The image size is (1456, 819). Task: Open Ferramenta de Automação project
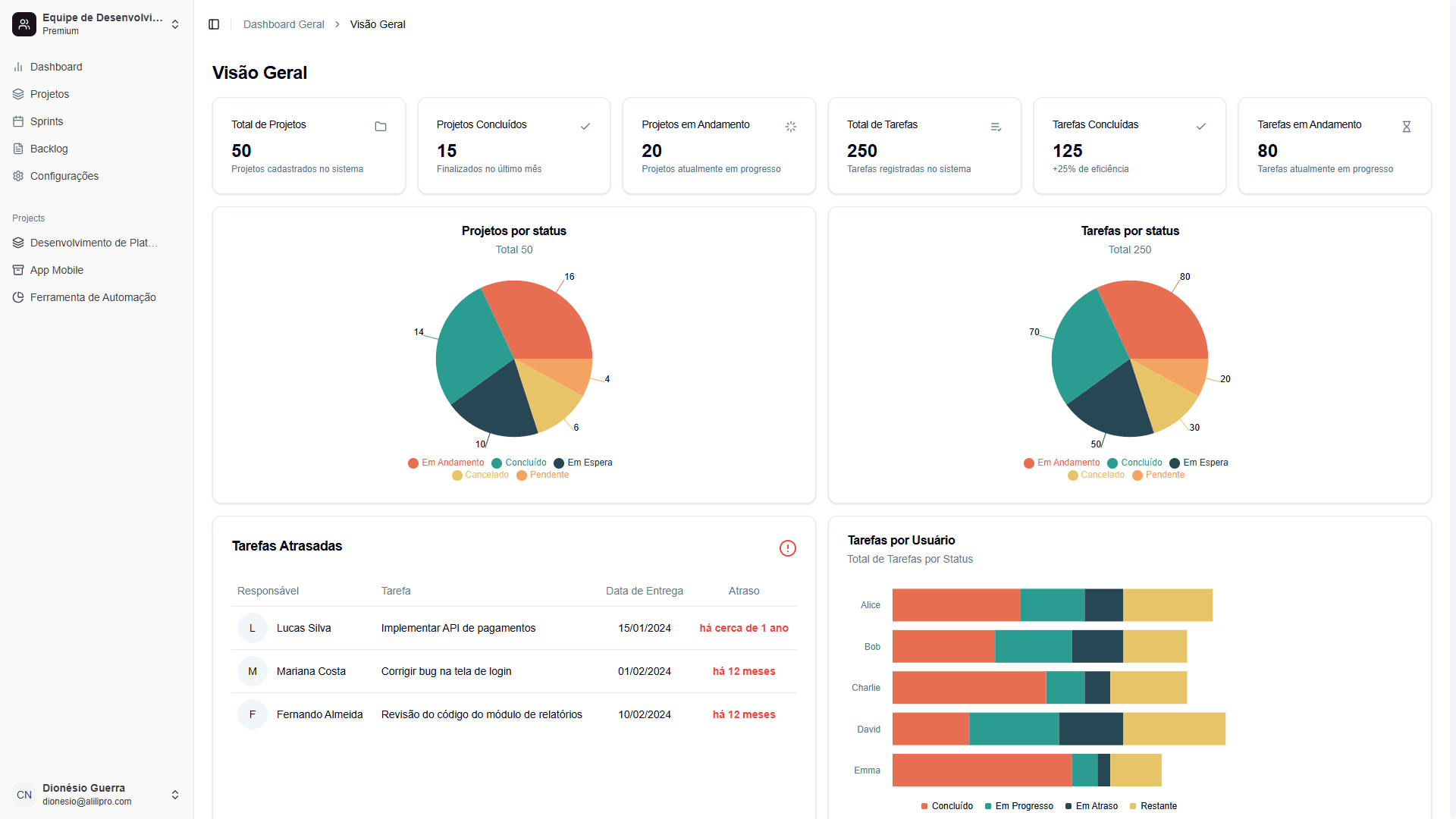click(x=93, y=297)
